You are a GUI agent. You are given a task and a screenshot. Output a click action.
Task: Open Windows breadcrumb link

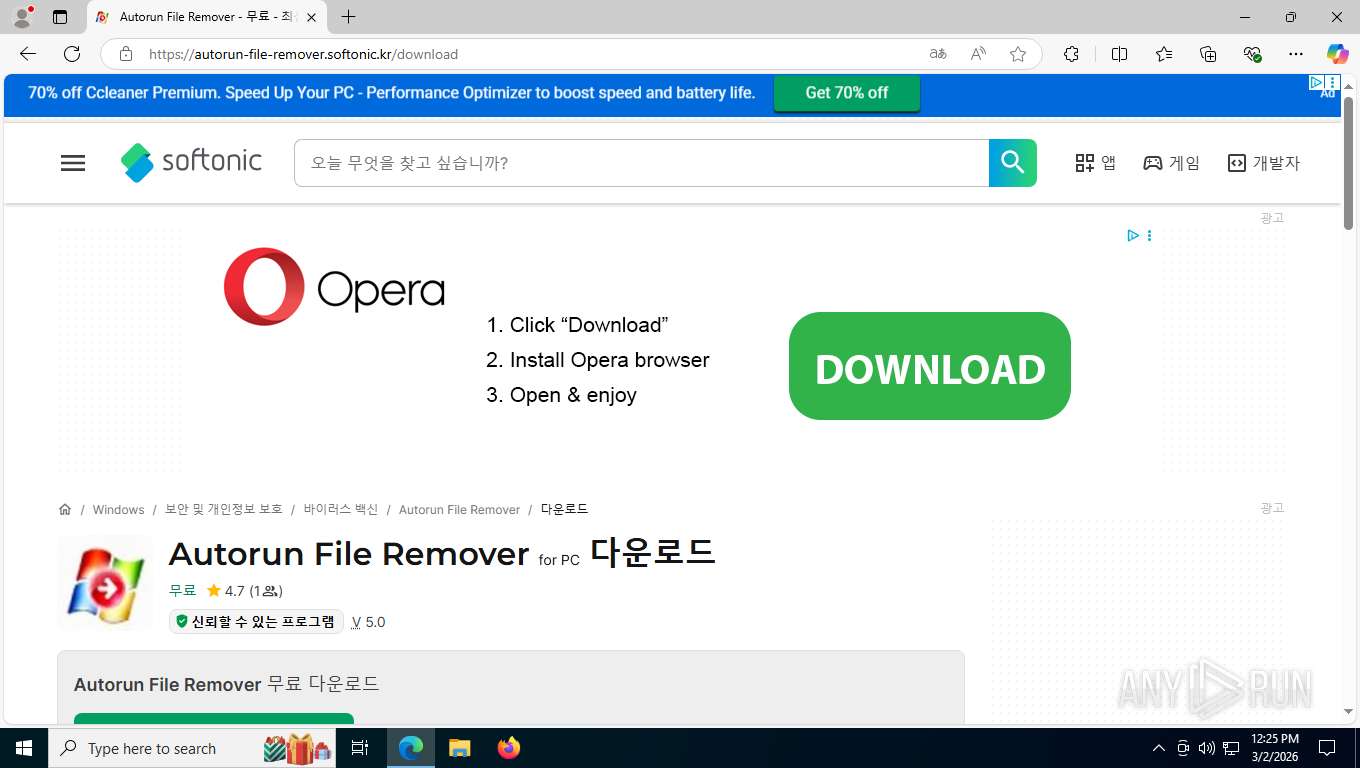tap(118, 510)
